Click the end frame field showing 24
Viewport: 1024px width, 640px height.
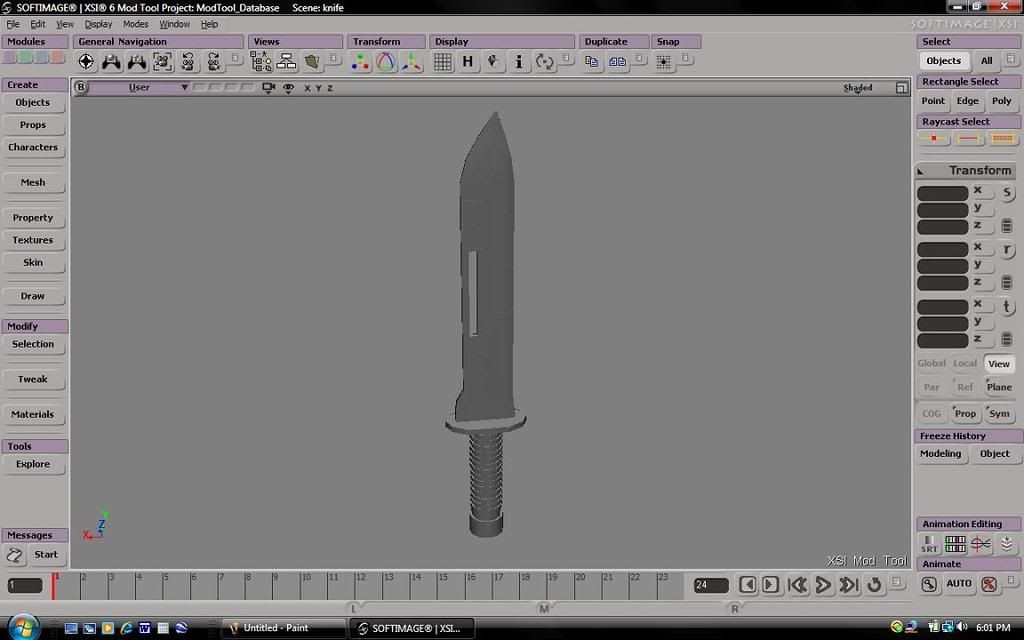pos(711,585)
